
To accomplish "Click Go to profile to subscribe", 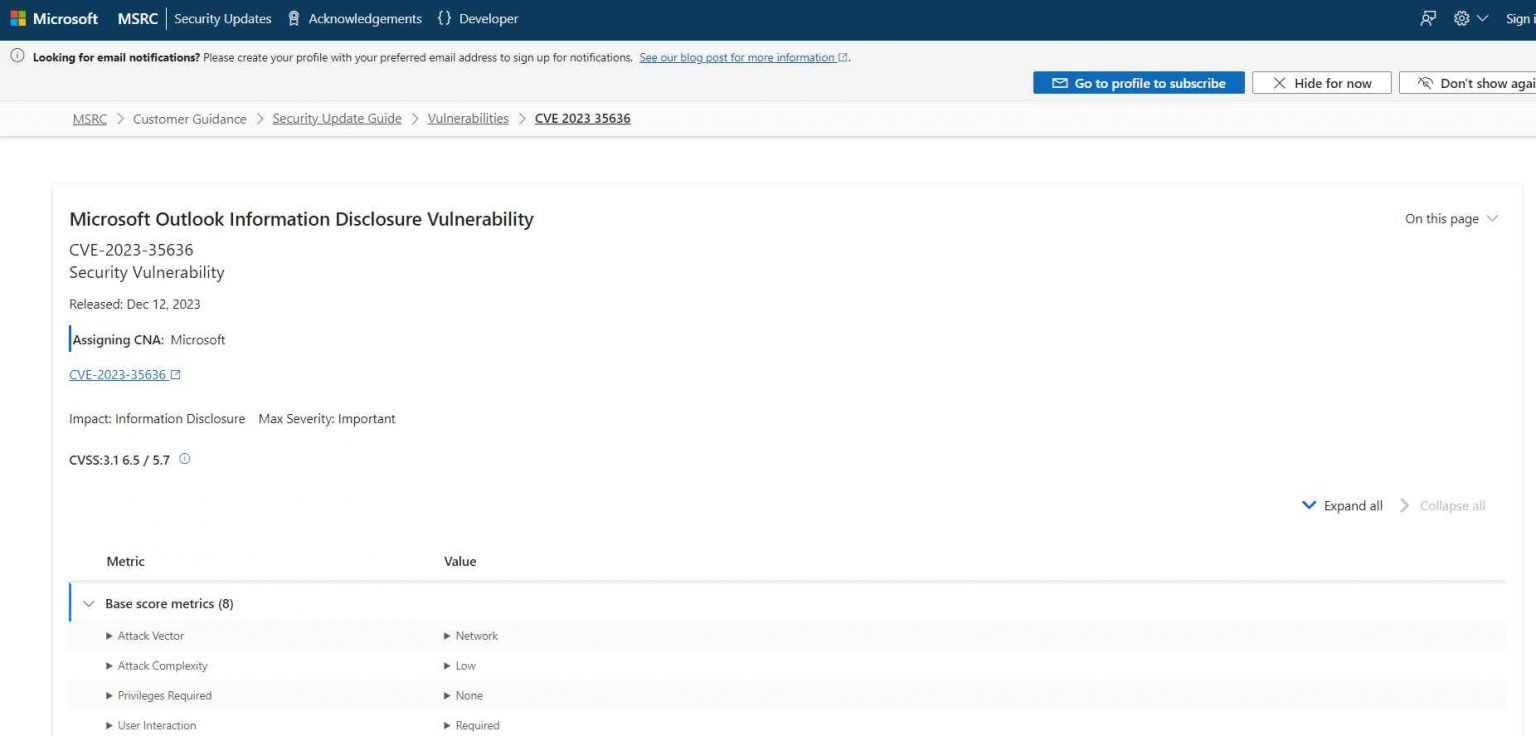I will (1138, 83).
